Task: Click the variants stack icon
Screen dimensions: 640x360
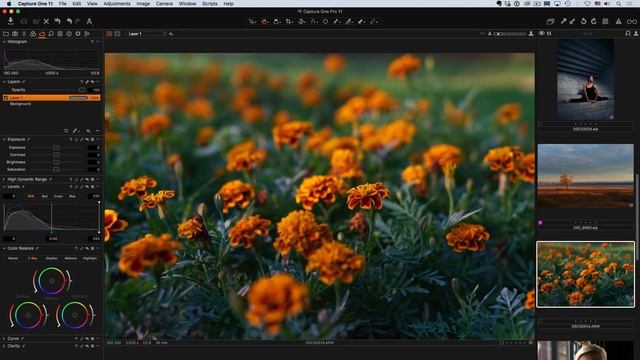Action: point(550,21)
